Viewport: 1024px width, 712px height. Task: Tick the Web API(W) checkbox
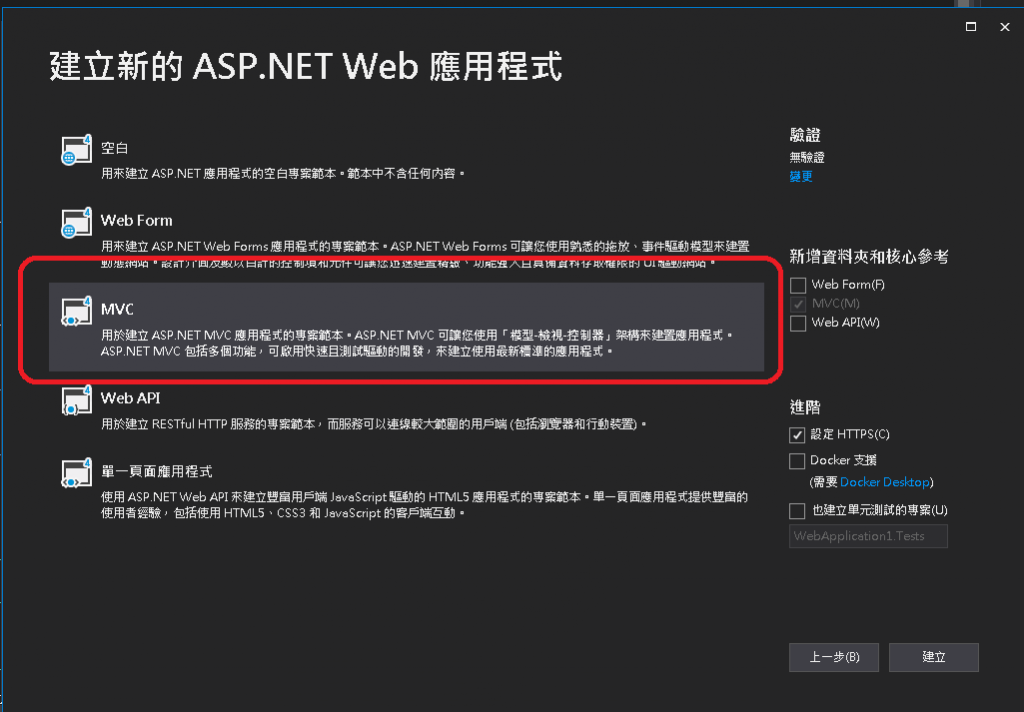798,323
